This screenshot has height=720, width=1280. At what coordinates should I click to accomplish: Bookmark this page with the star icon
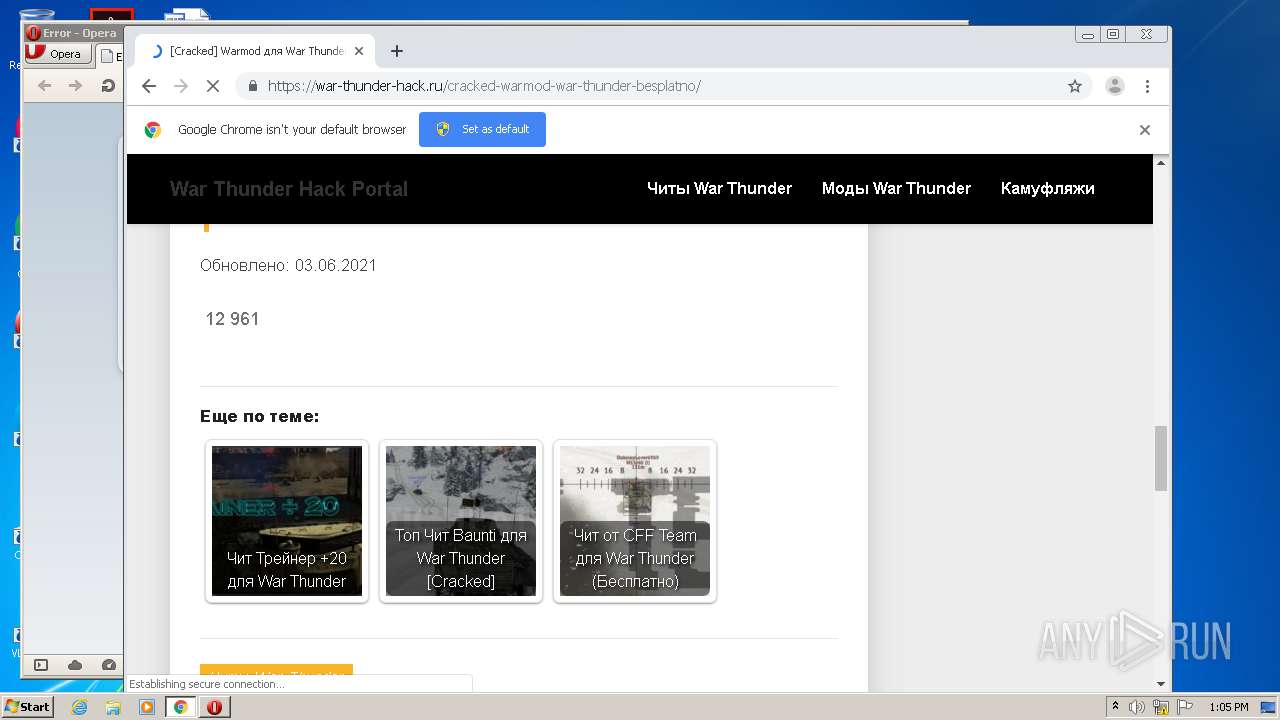pyautogui.click(x=1075, y=86)
